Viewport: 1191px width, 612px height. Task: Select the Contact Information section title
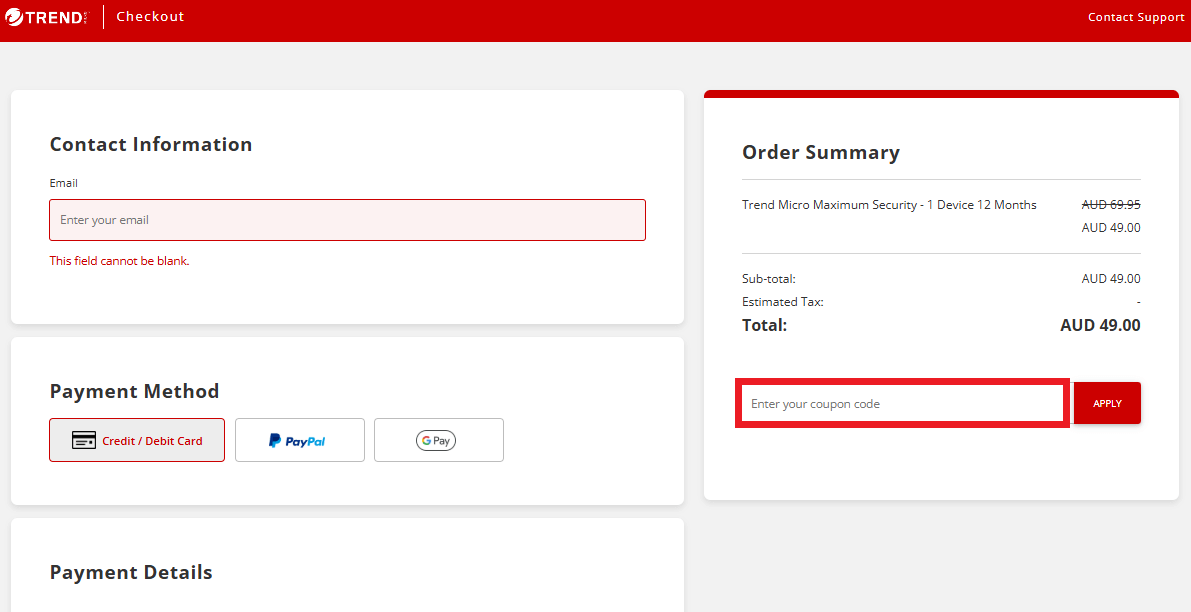[151, 144]
